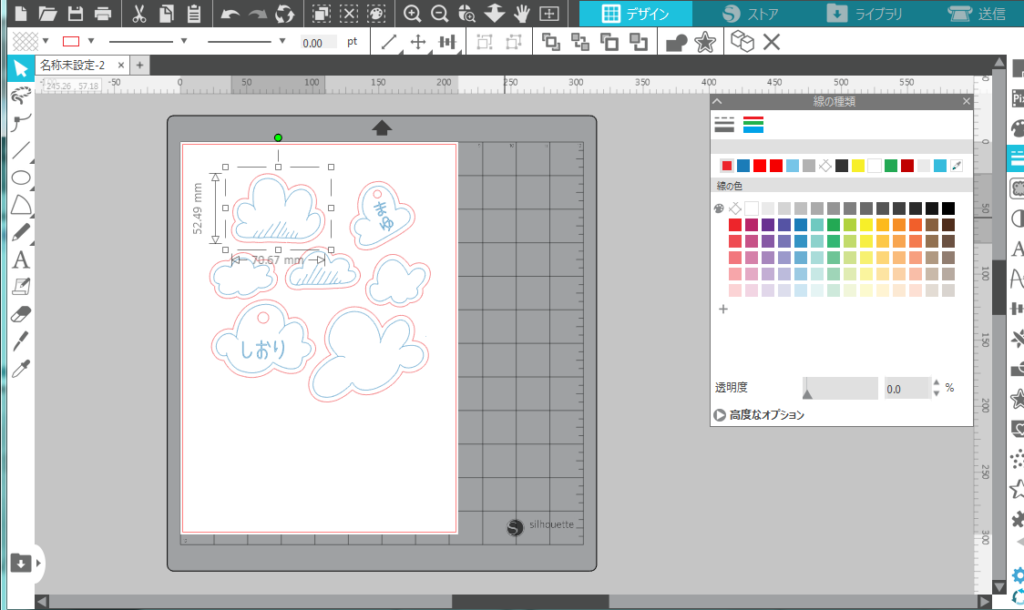Switch to the ライブラリ tab
Screen dimensions: 1024x610
tap(863, 13)
